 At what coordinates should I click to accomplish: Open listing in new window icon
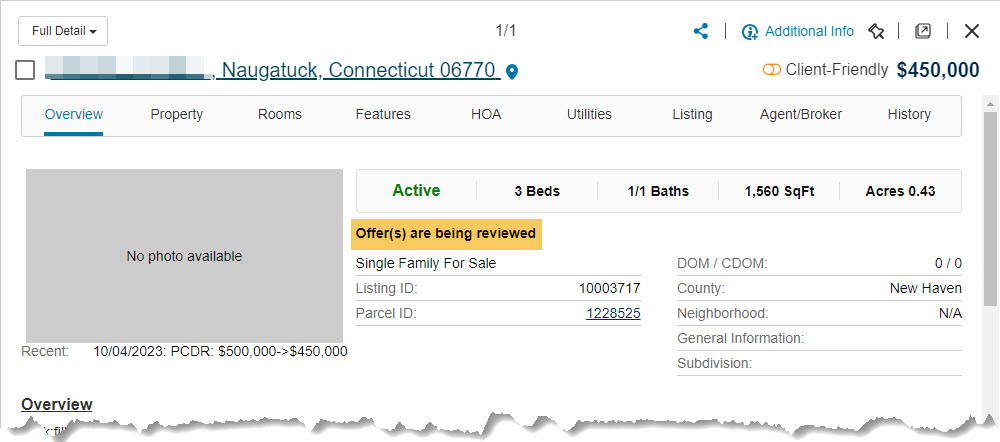pyautogui.click(x=923, y=31)
